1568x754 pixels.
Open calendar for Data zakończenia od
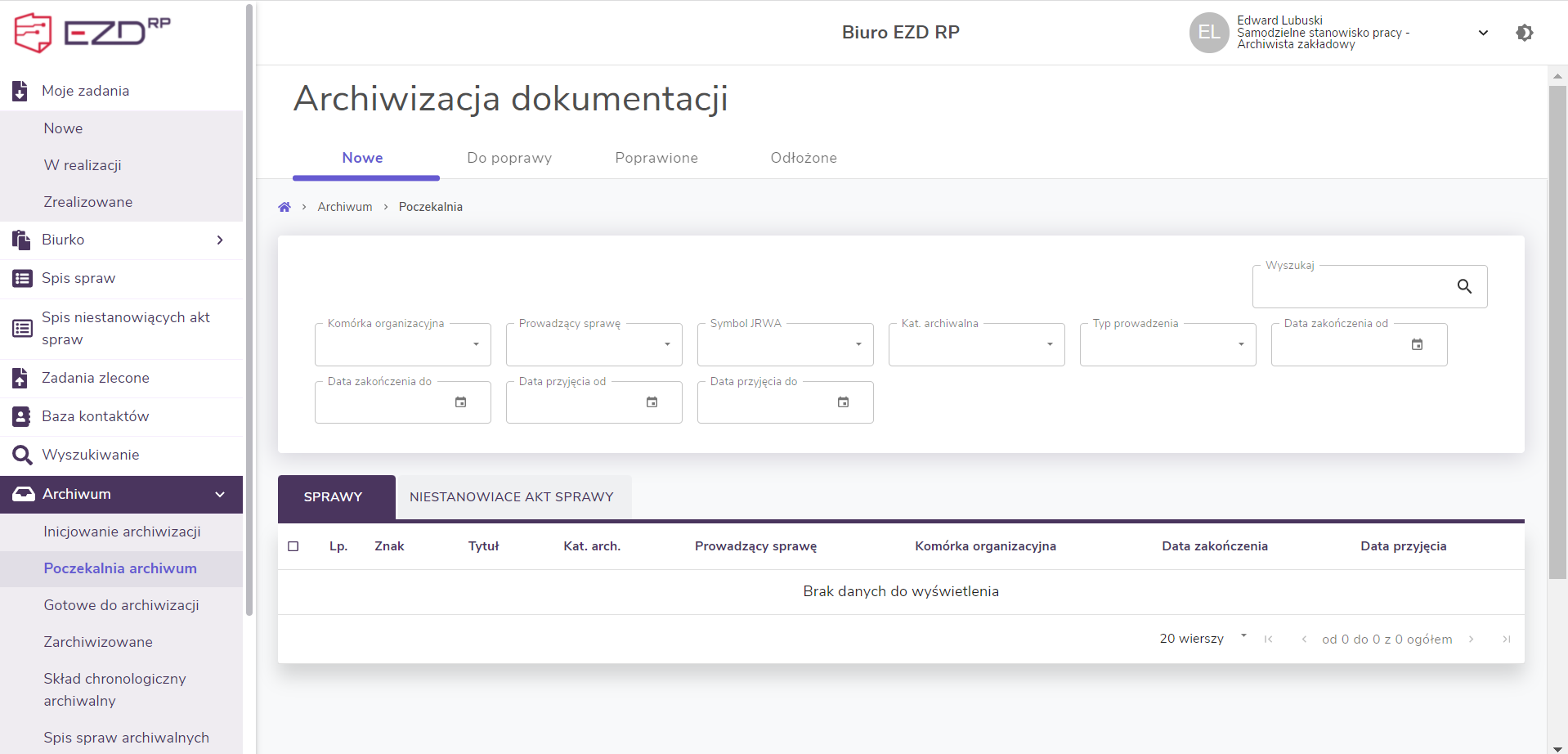1417,344
